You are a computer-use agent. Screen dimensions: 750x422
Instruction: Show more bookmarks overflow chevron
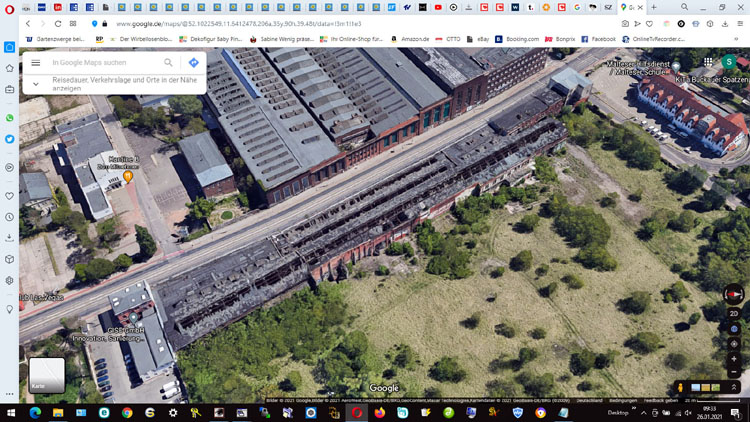click(x=736, y=39)
